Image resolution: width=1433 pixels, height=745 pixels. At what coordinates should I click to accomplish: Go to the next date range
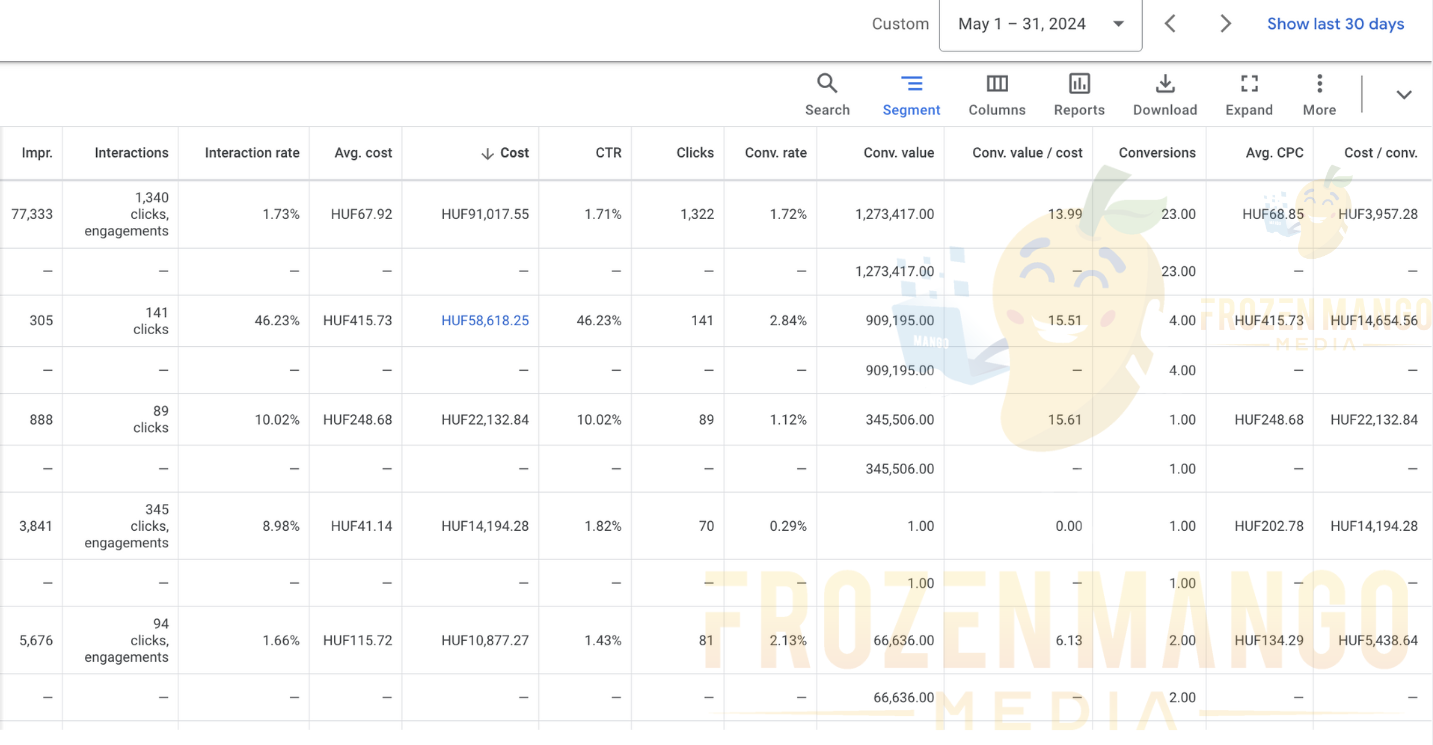coord(1225,24)
